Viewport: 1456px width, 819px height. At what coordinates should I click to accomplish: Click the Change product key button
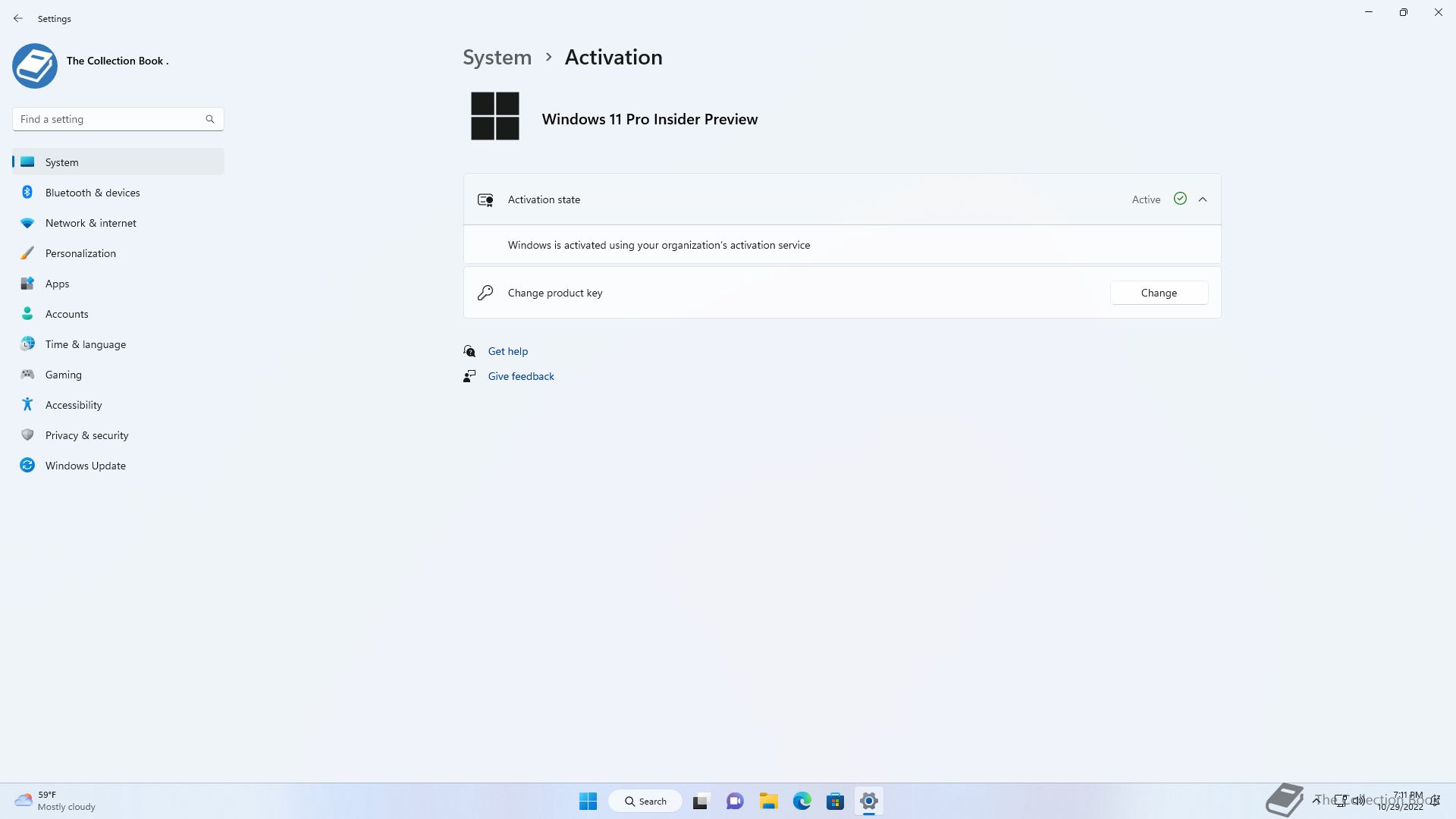coord(1159,293)
